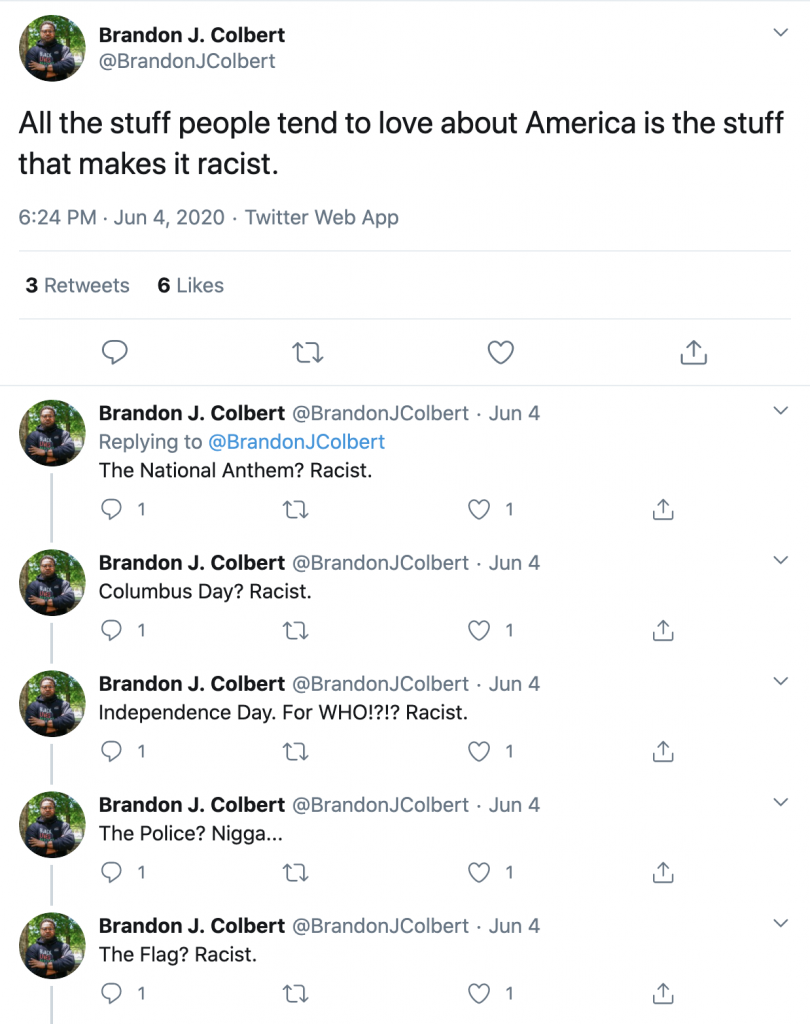Reply to the main America tweet
The width and height of the screenshot is (810, 1024).
point(116,352)
